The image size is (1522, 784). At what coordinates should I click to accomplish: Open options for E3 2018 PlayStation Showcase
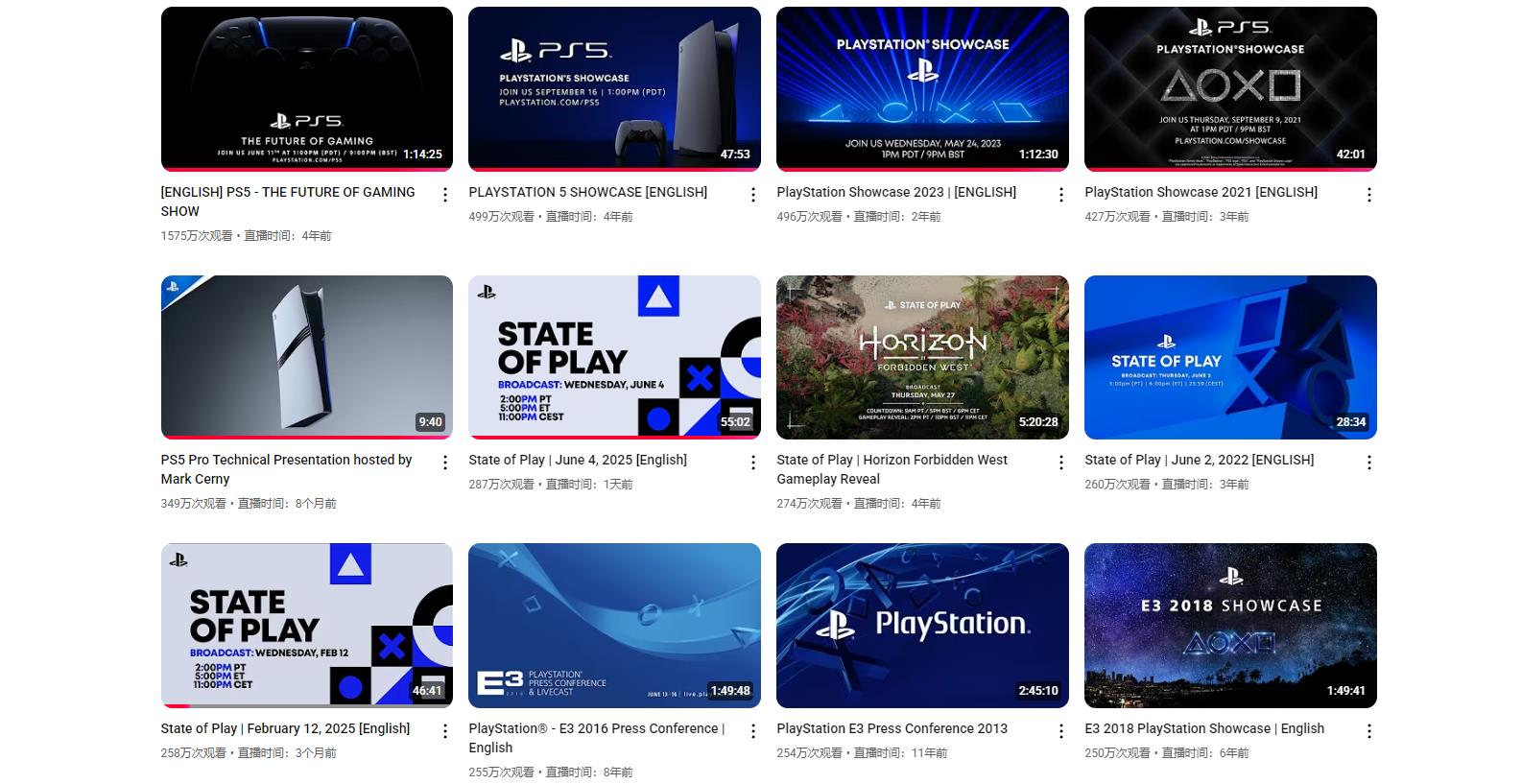pyautogui.click(x=1368, y=731)
